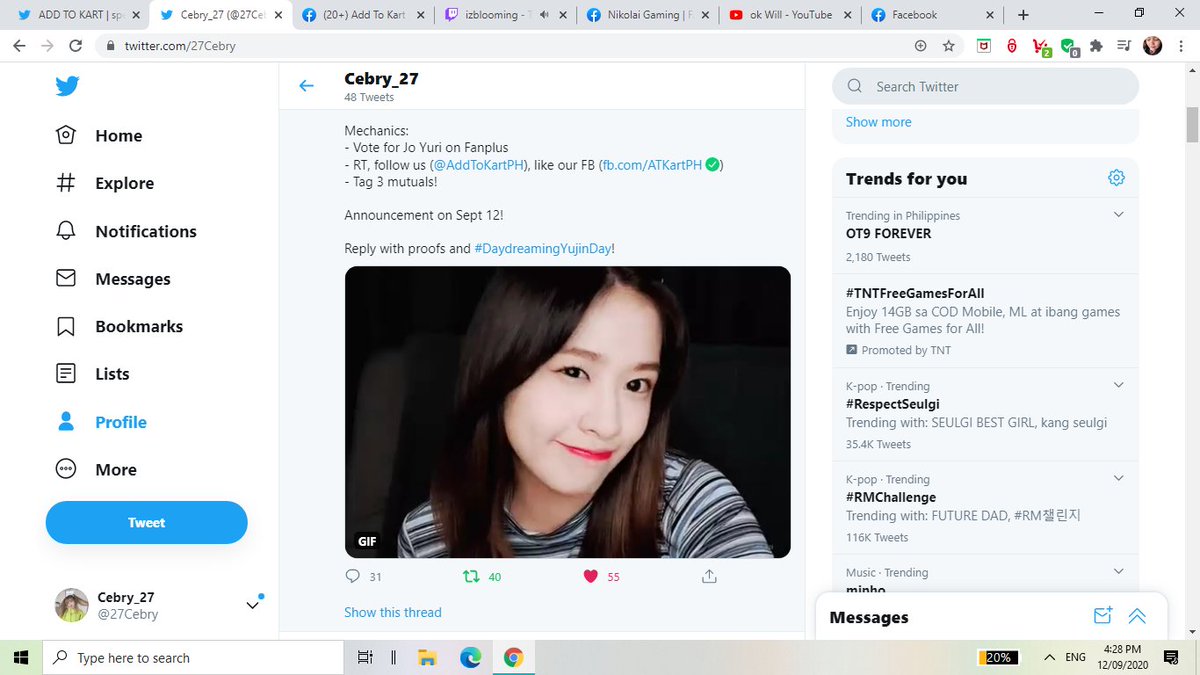This screenshot has height=675, width=1200.
Task: Undo the retweet with 40 retweets
Action: point(470,576)
